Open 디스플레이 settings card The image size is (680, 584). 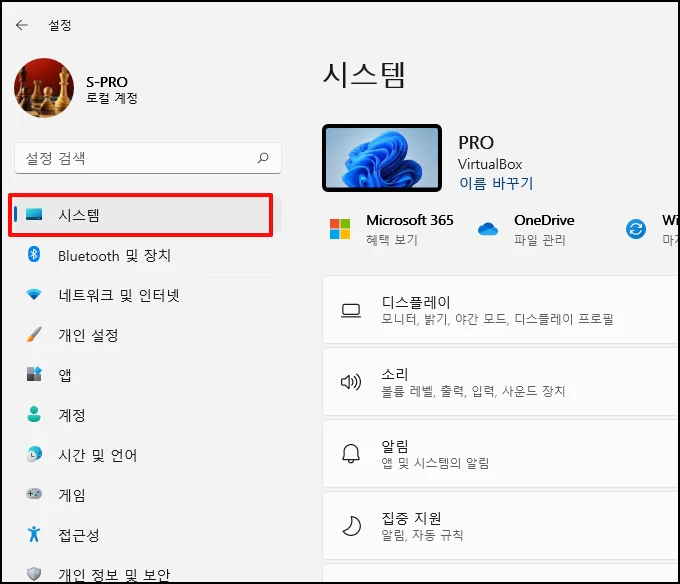tap(500, 310)
